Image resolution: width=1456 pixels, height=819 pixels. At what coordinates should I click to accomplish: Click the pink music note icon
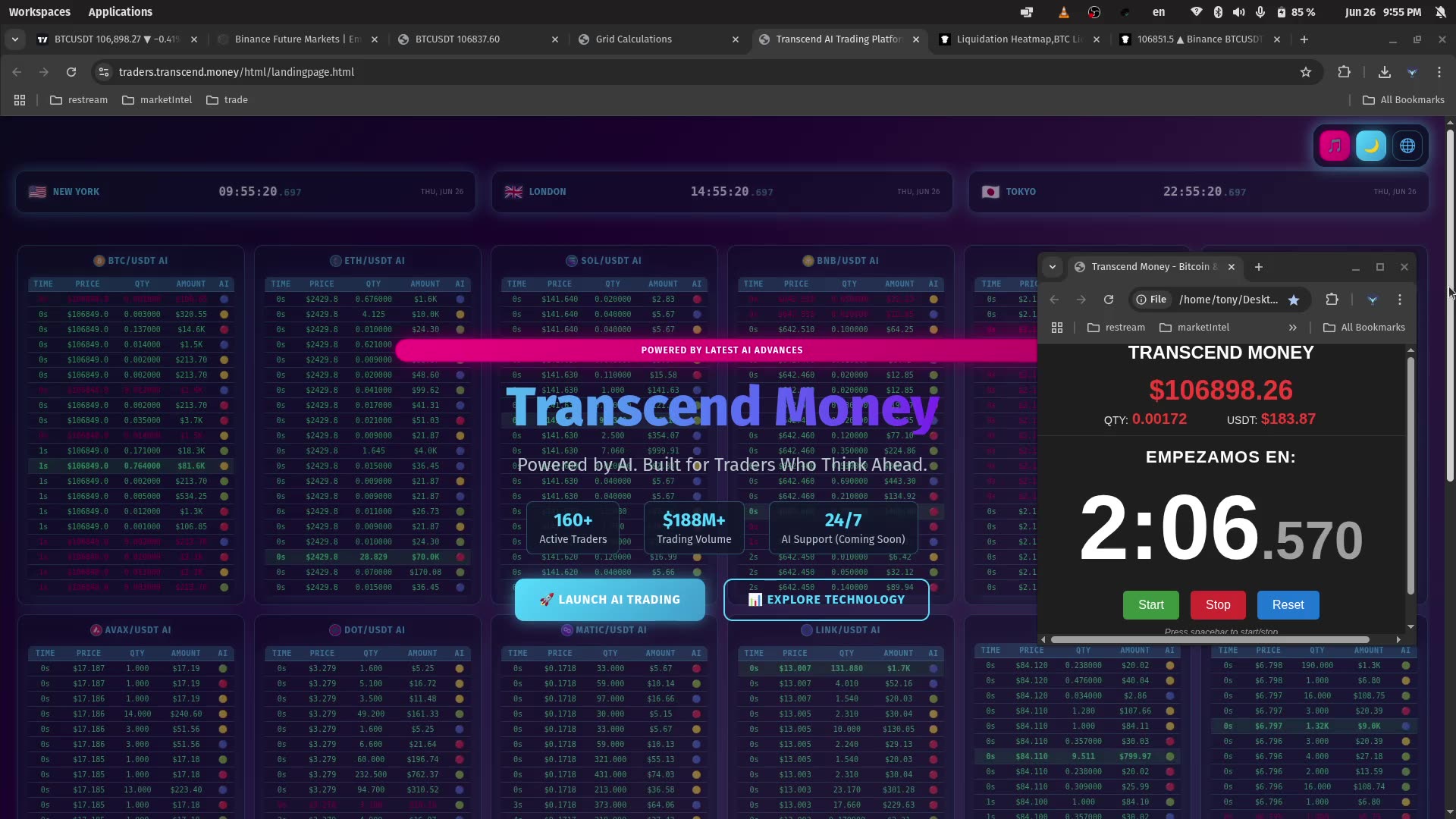(1335, 146)
